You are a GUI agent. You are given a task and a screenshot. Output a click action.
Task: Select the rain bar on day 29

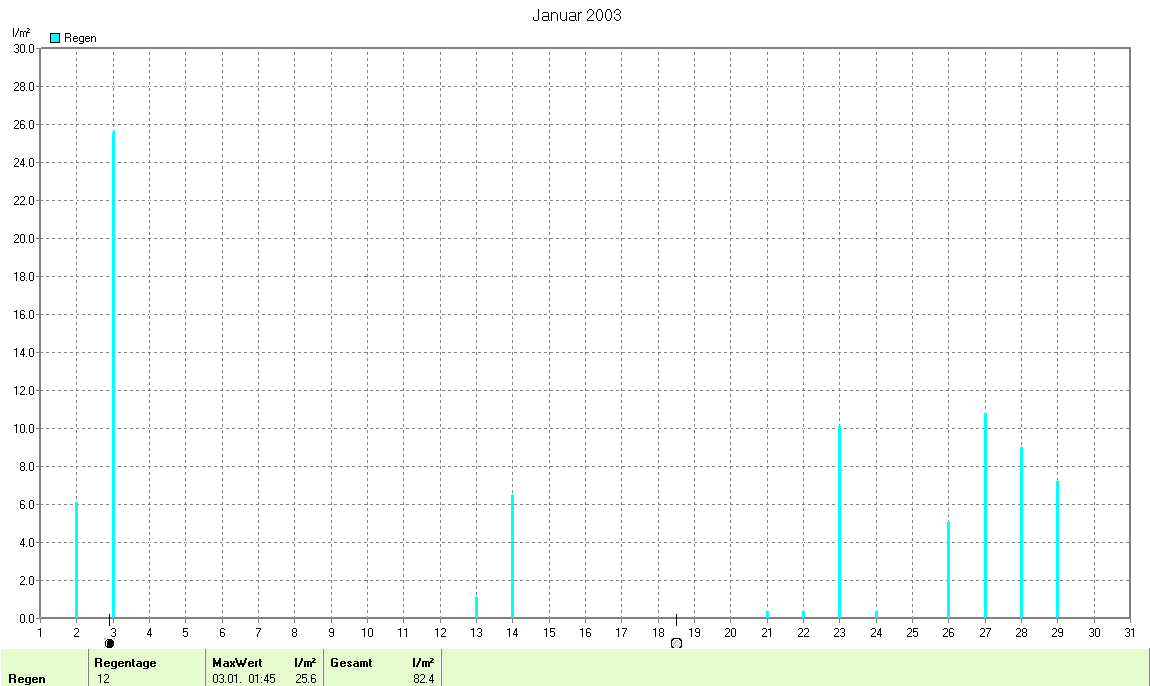[x=1057, y=549]
